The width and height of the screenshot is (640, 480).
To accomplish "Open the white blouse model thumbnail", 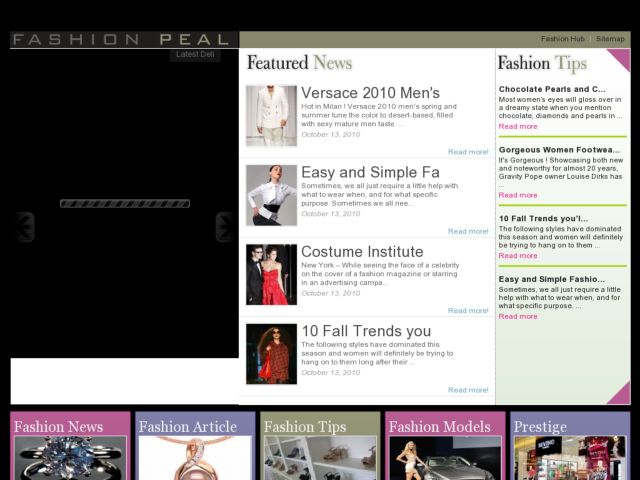I will (271, 195).
